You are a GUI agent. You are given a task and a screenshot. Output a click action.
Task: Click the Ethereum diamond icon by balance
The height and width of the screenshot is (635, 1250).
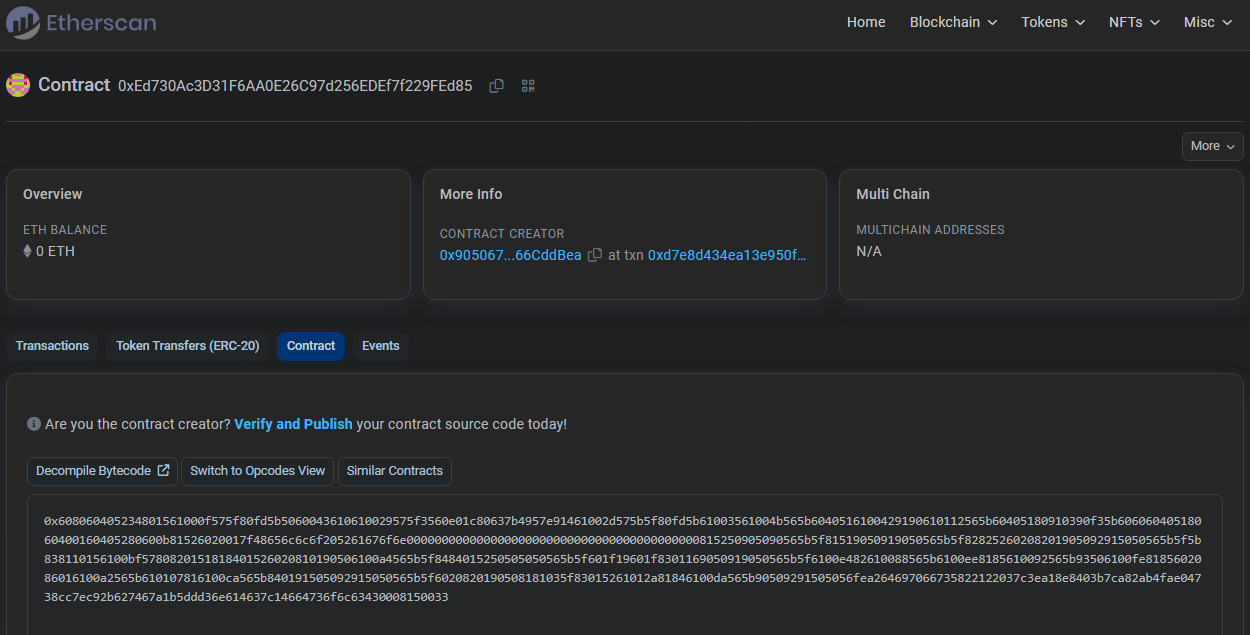point(28,251)
